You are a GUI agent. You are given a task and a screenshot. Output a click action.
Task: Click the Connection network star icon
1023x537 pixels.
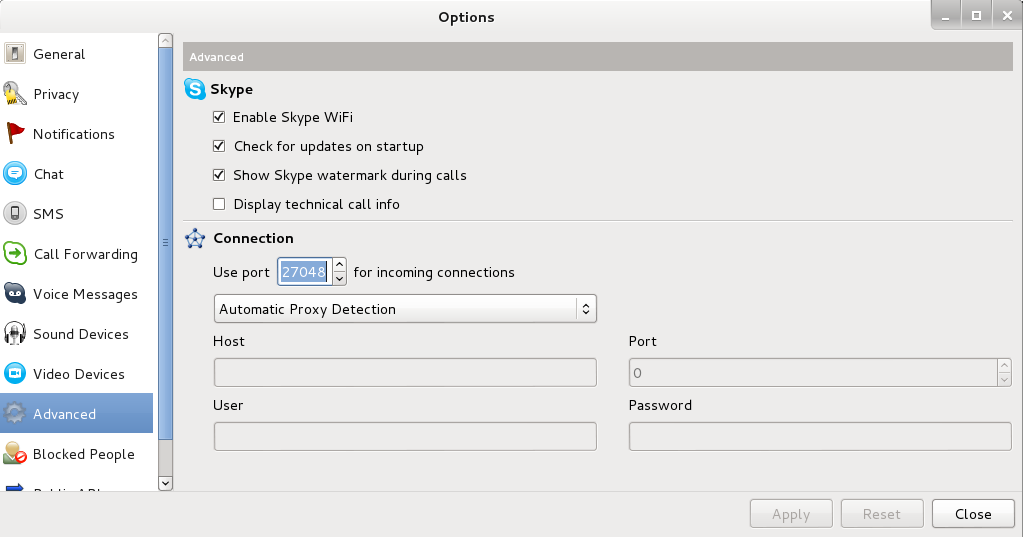click(x=194, y=238)
